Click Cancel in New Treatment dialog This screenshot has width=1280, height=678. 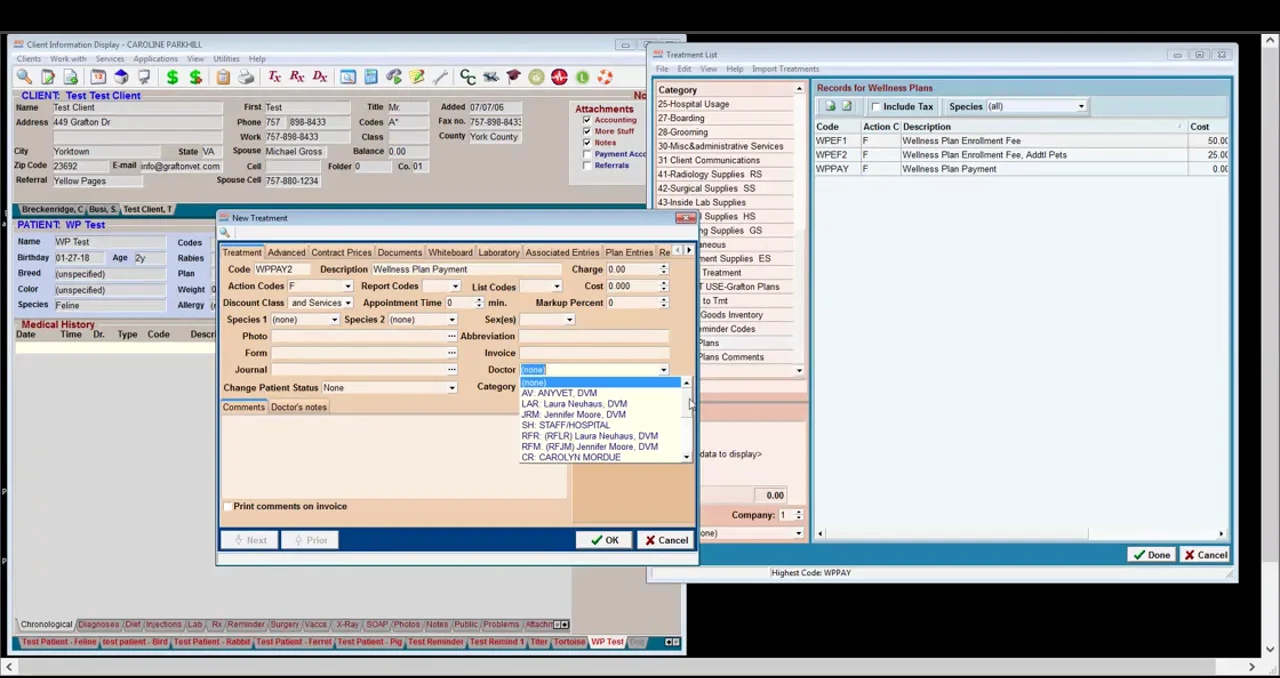pyautogui.click(x=666, y=540)
